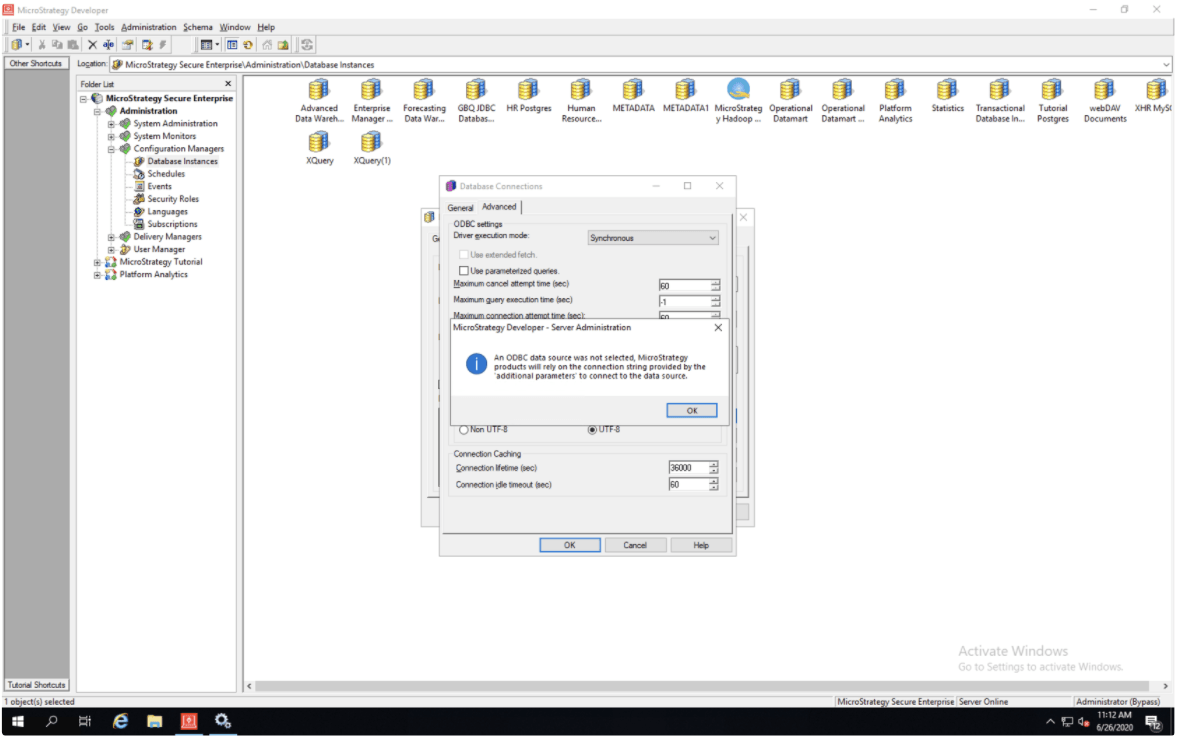Click Cancel in Database Connections dialog
Viewport: 1178px width, 736px height.
coord(635,545)
